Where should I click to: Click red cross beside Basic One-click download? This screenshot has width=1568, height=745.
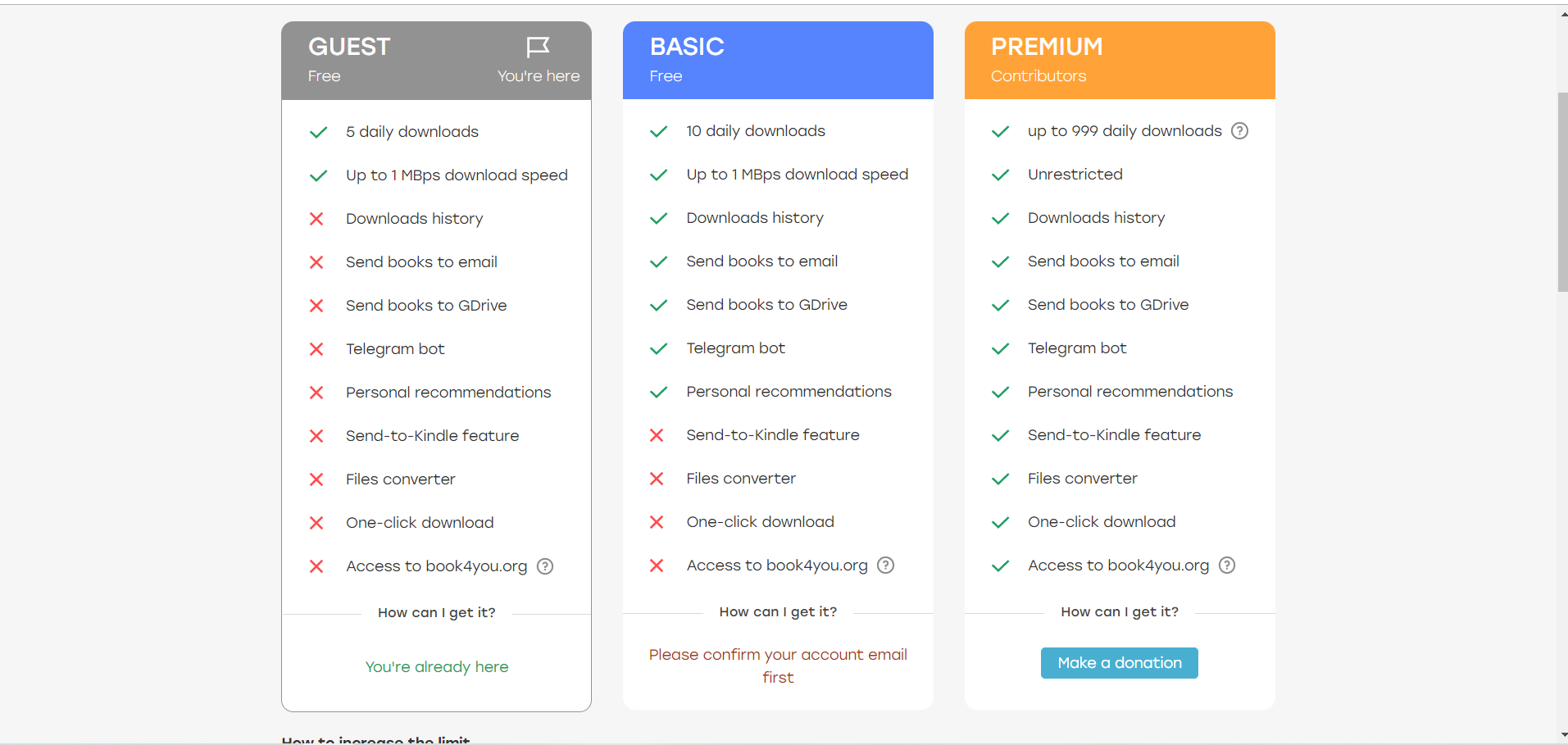657,522
